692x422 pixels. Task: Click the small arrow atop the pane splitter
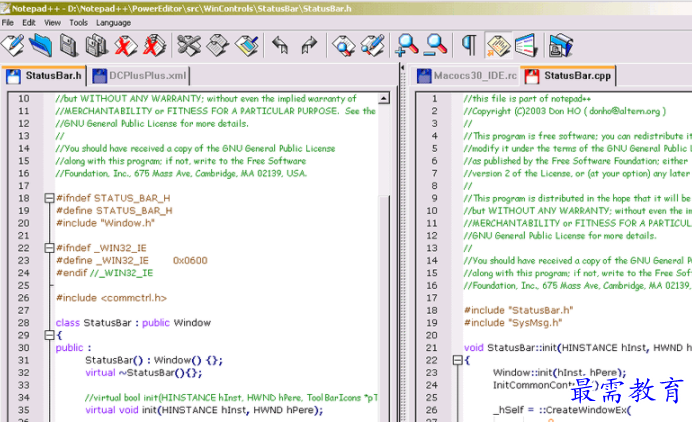[x=402, y=68]
